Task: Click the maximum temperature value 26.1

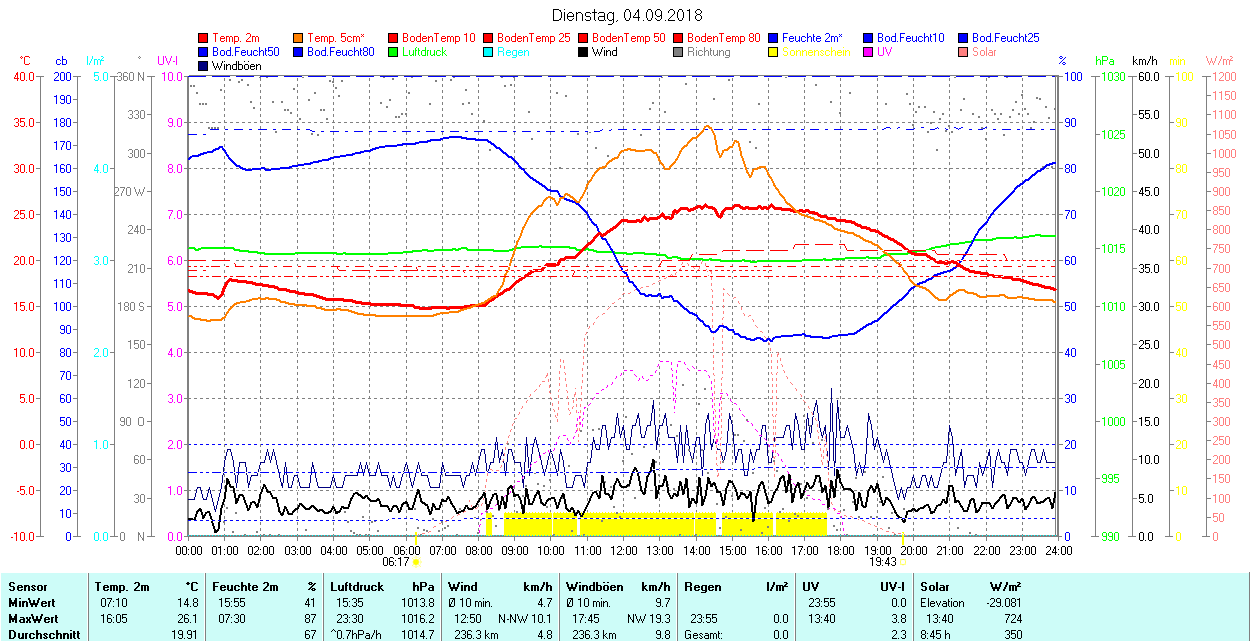Action: coord(188,619)
